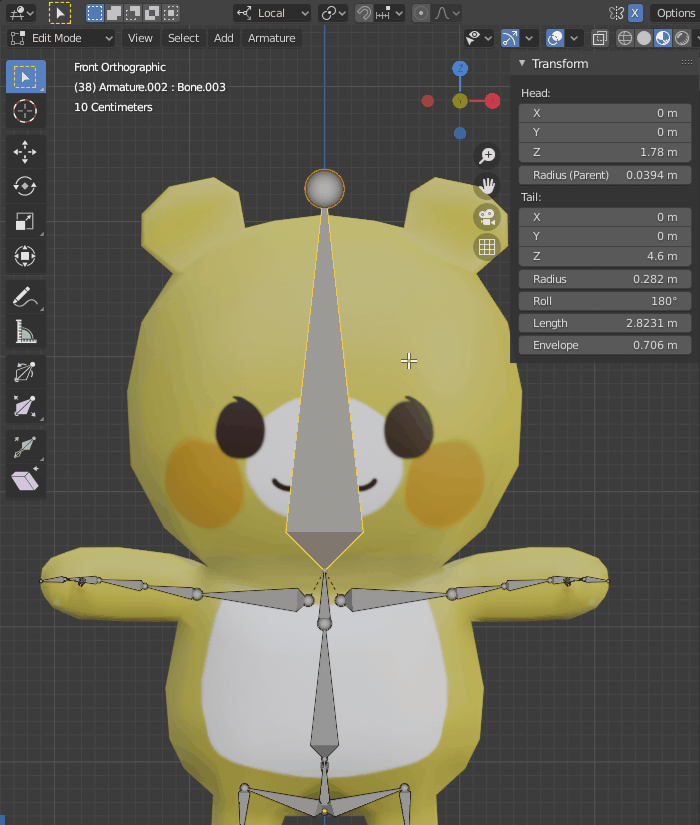Click the negative X red dot on the gizmo
Image resolution: width=700 pixels, height=825 pixels.
pyautogui.click(x=428, y=100)
